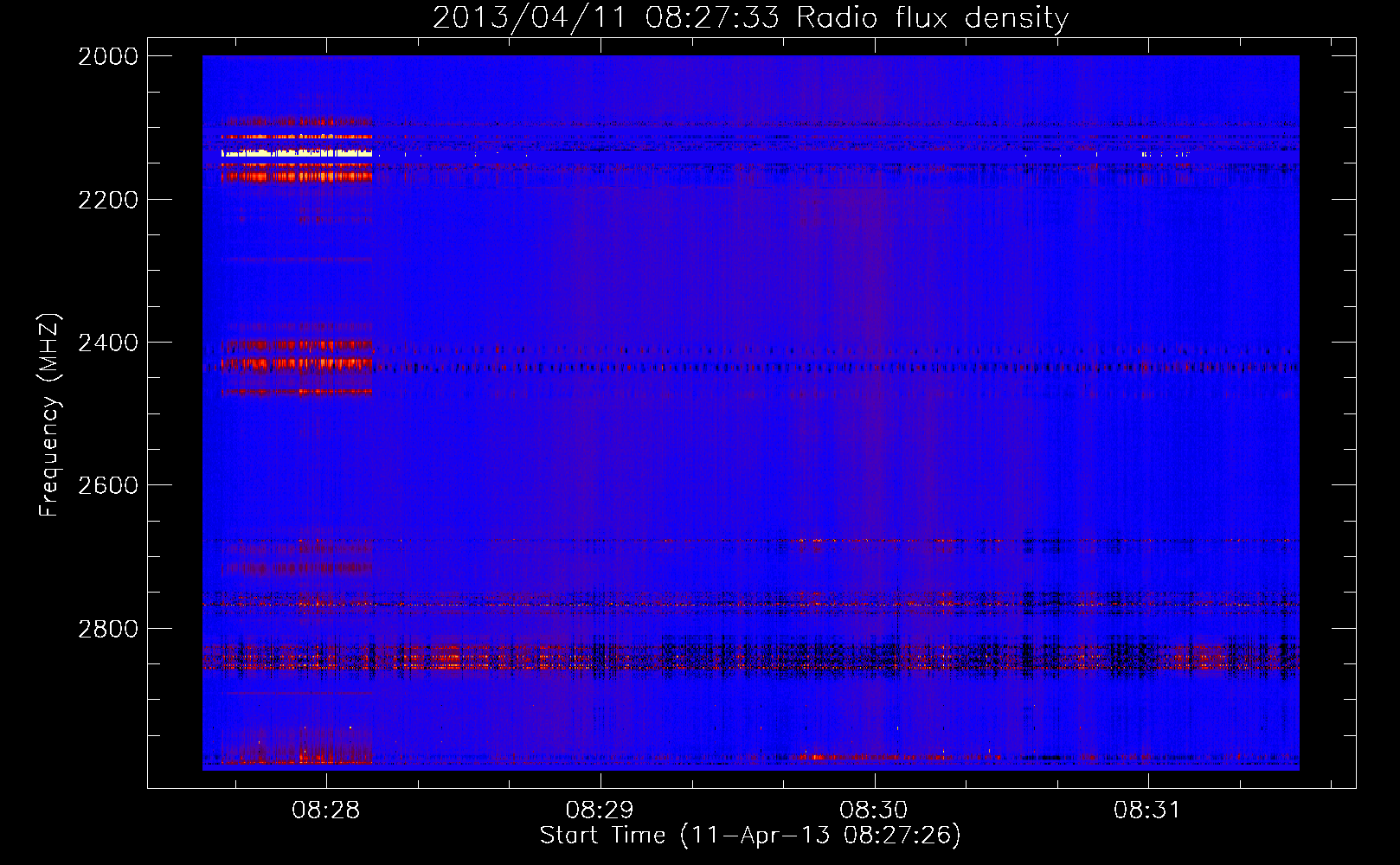The image size is (1400, 865).
Task: Click the 2000 frequency tick label
Action: 108,56
